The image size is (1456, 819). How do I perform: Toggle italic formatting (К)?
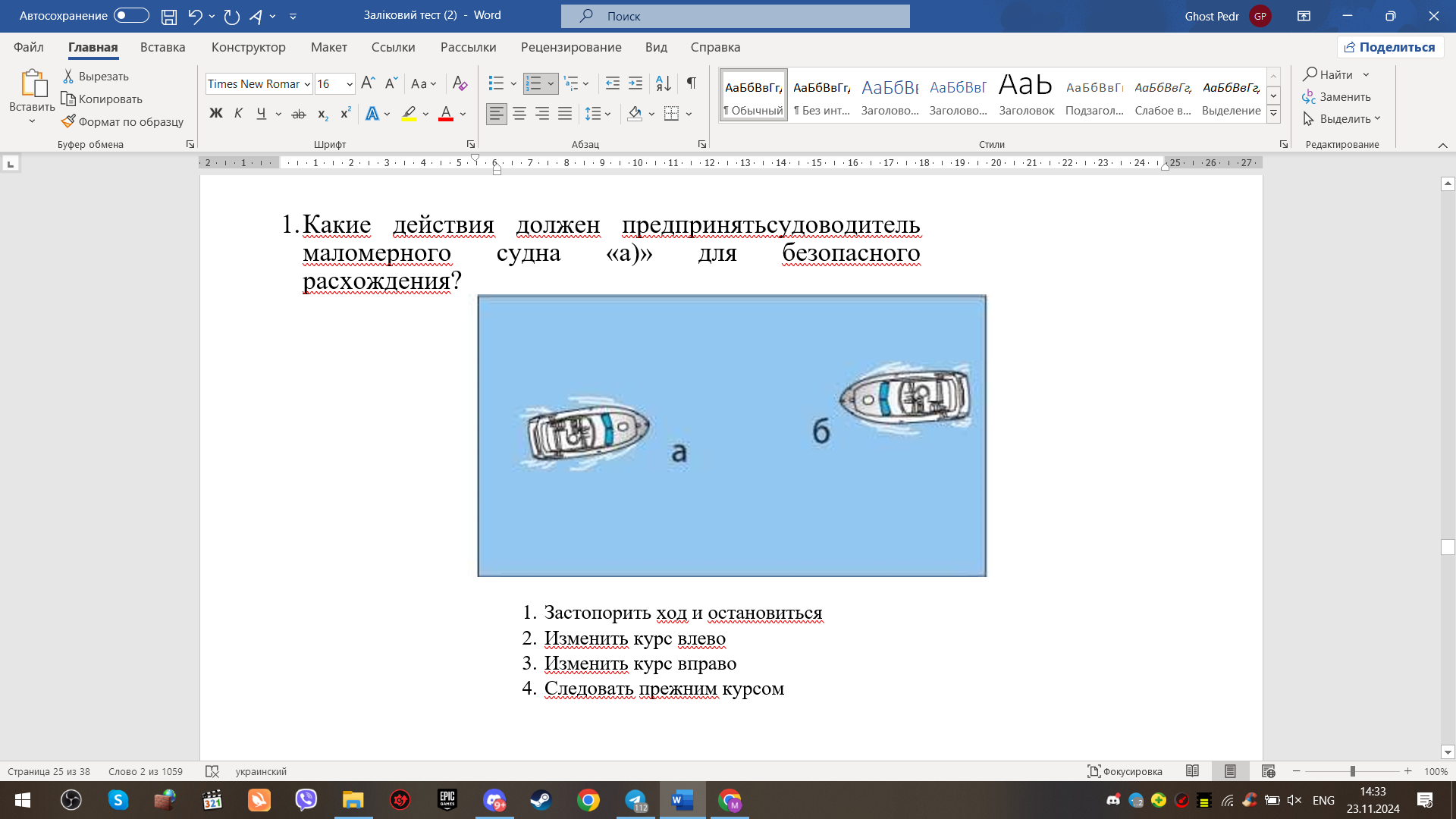(238, 114)
